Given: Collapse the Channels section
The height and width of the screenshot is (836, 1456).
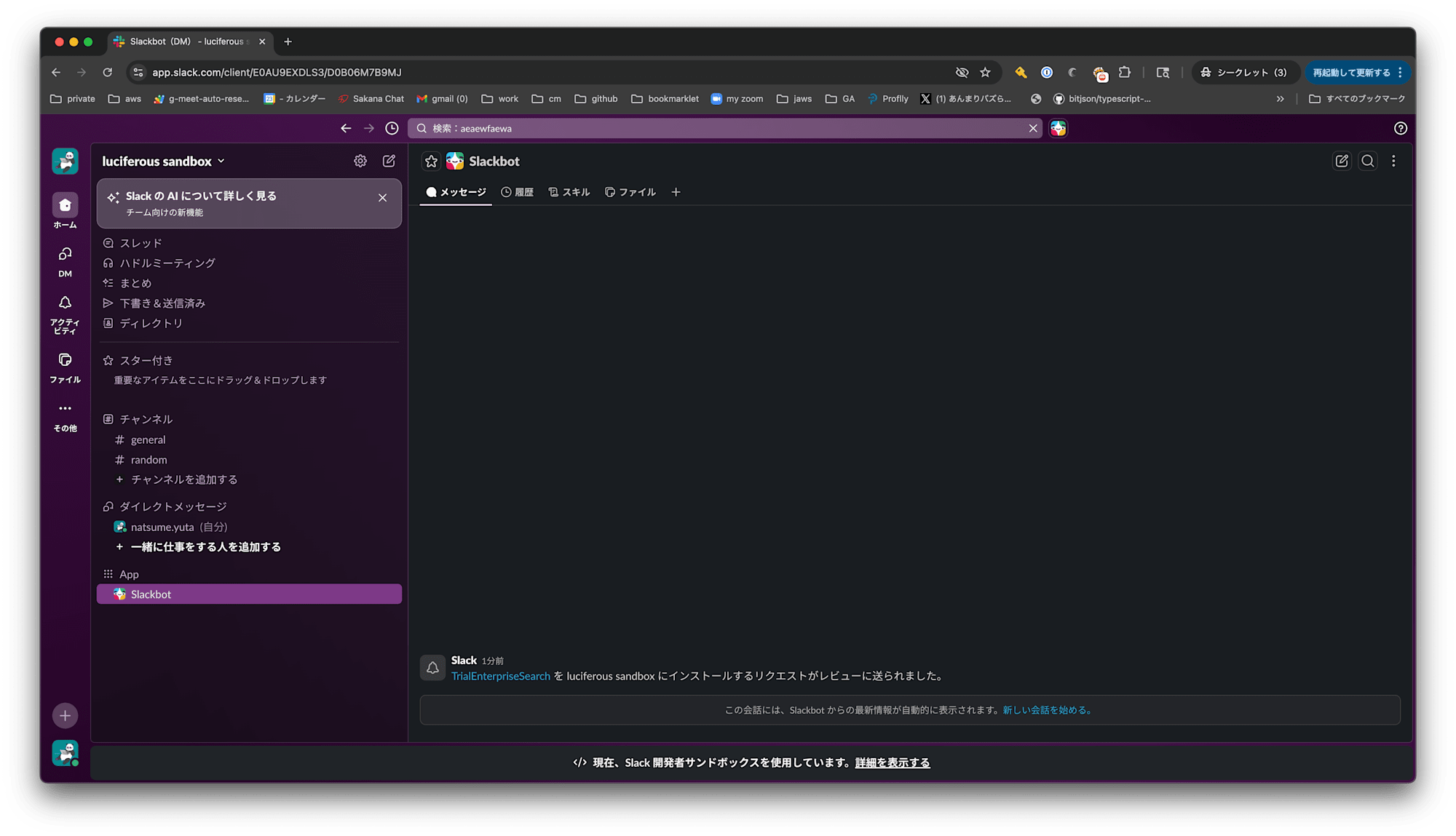Looking at the screenshot, I should pyautogui.click(x=146, y=419).
